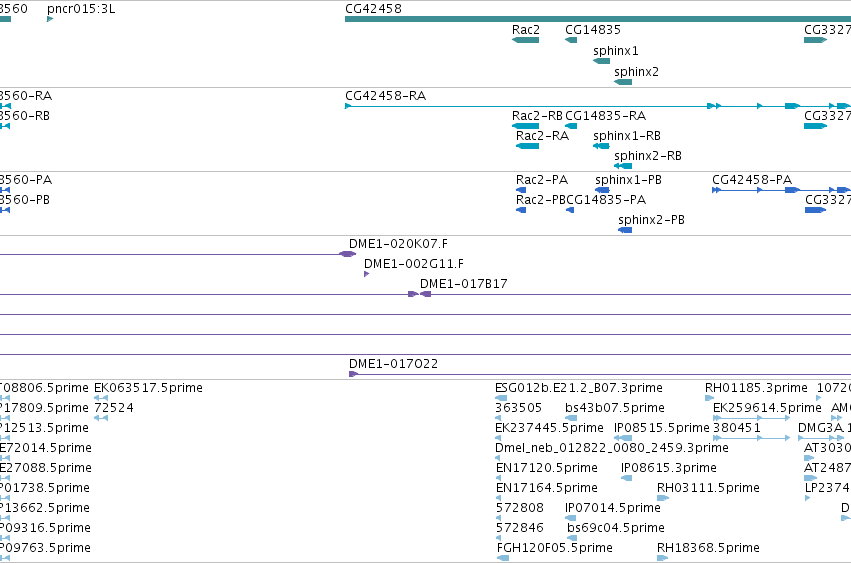Click the sphinx1 gene arrow
This screenshot has width=851, height=563.
click(601, 61)
